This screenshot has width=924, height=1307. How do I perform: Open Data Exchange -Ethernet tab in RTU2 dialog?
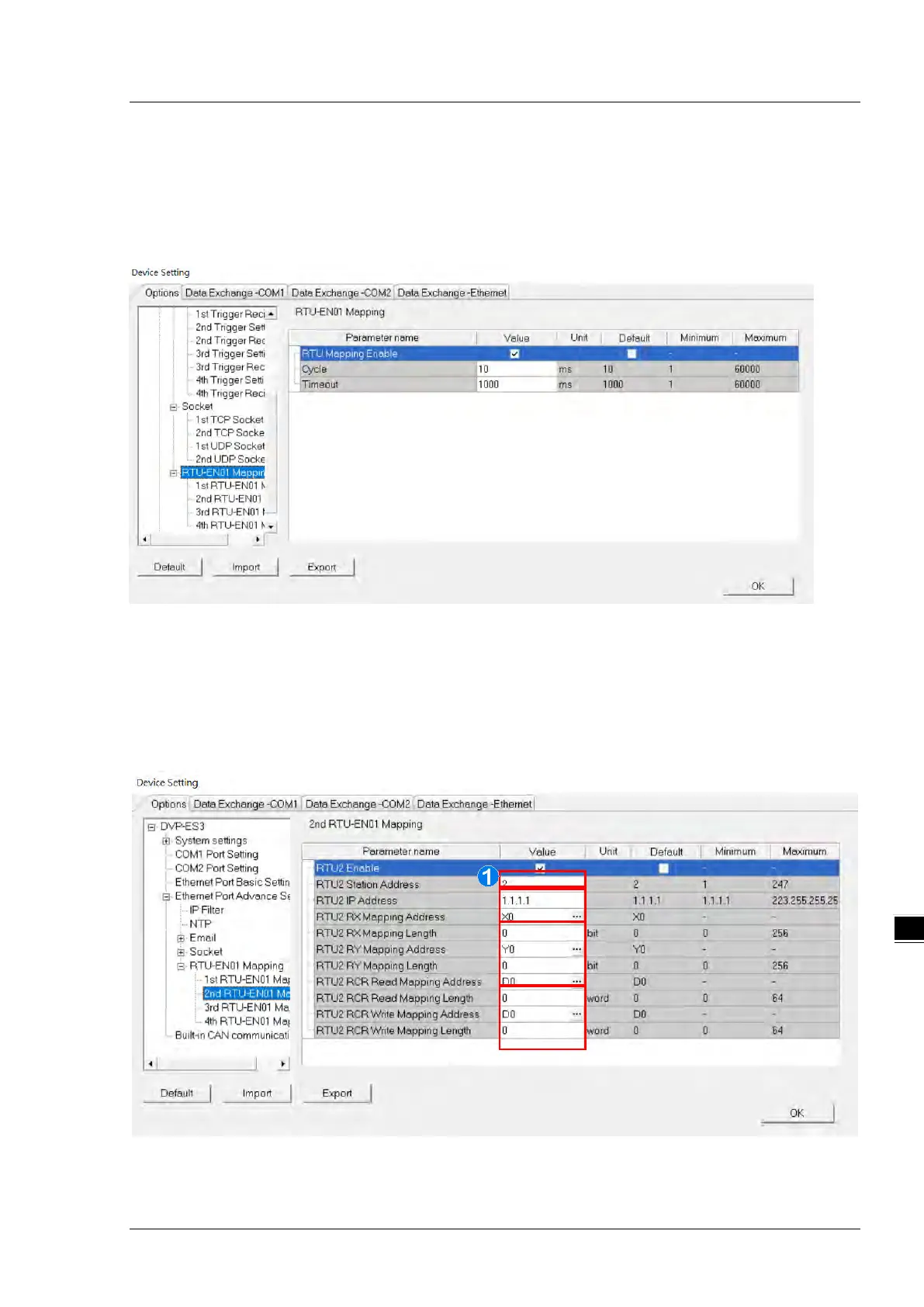475,804
